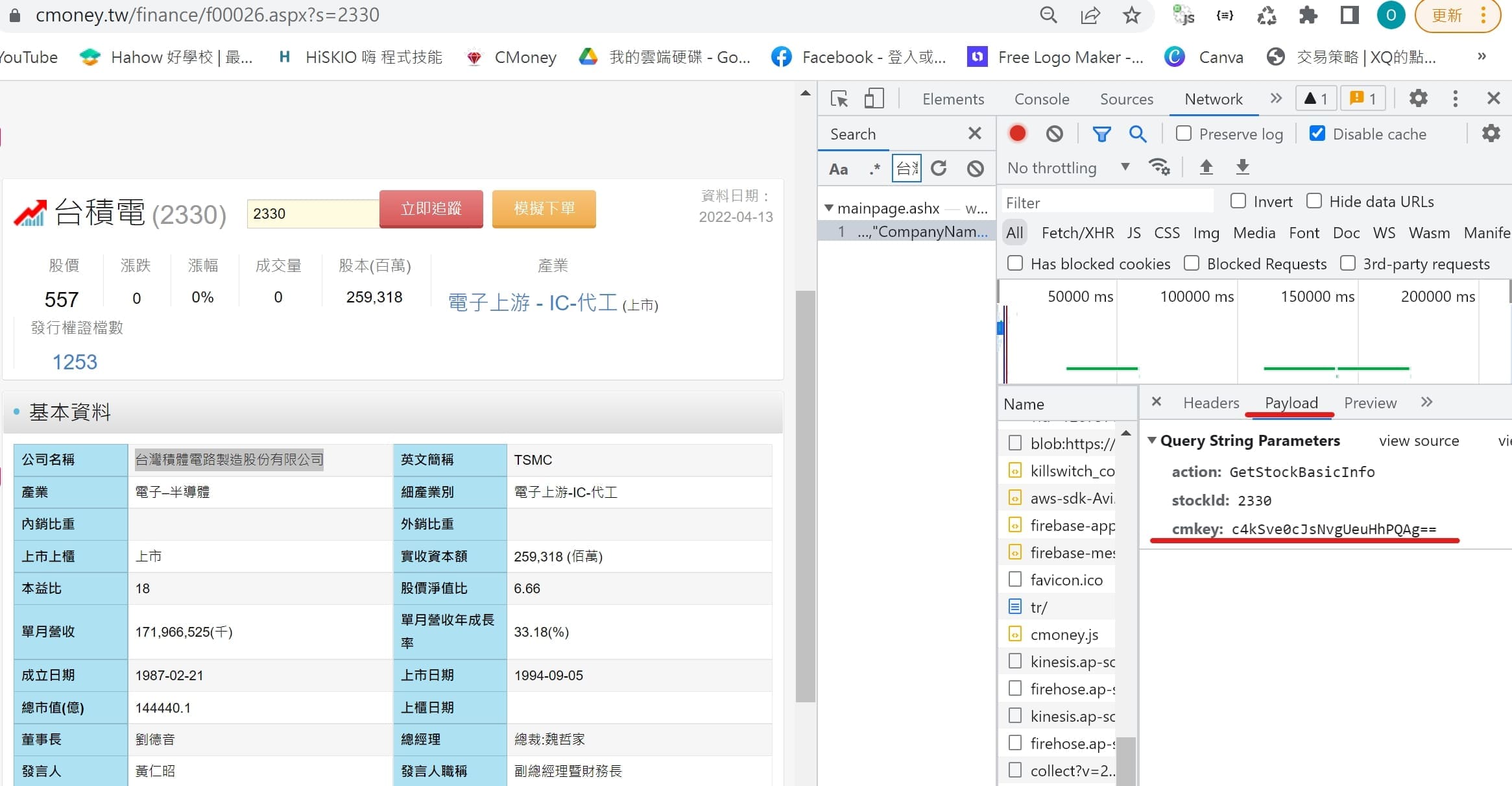Uncheck the Disable cache checkbox

click(x=1317, y=133)
